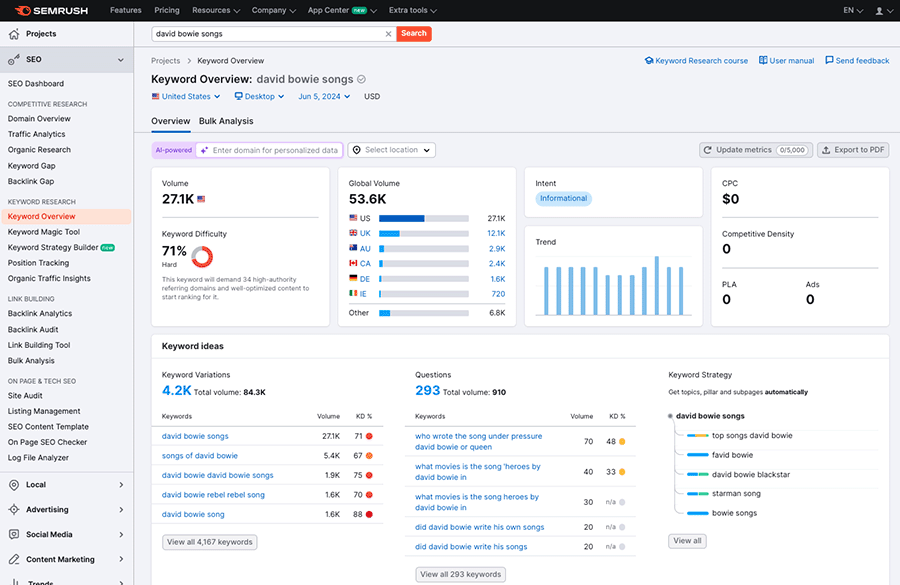Click the US volume bar in Global Volume
Image resolution: width=900 pixels, height=585 pixels.
coord(424,218)
